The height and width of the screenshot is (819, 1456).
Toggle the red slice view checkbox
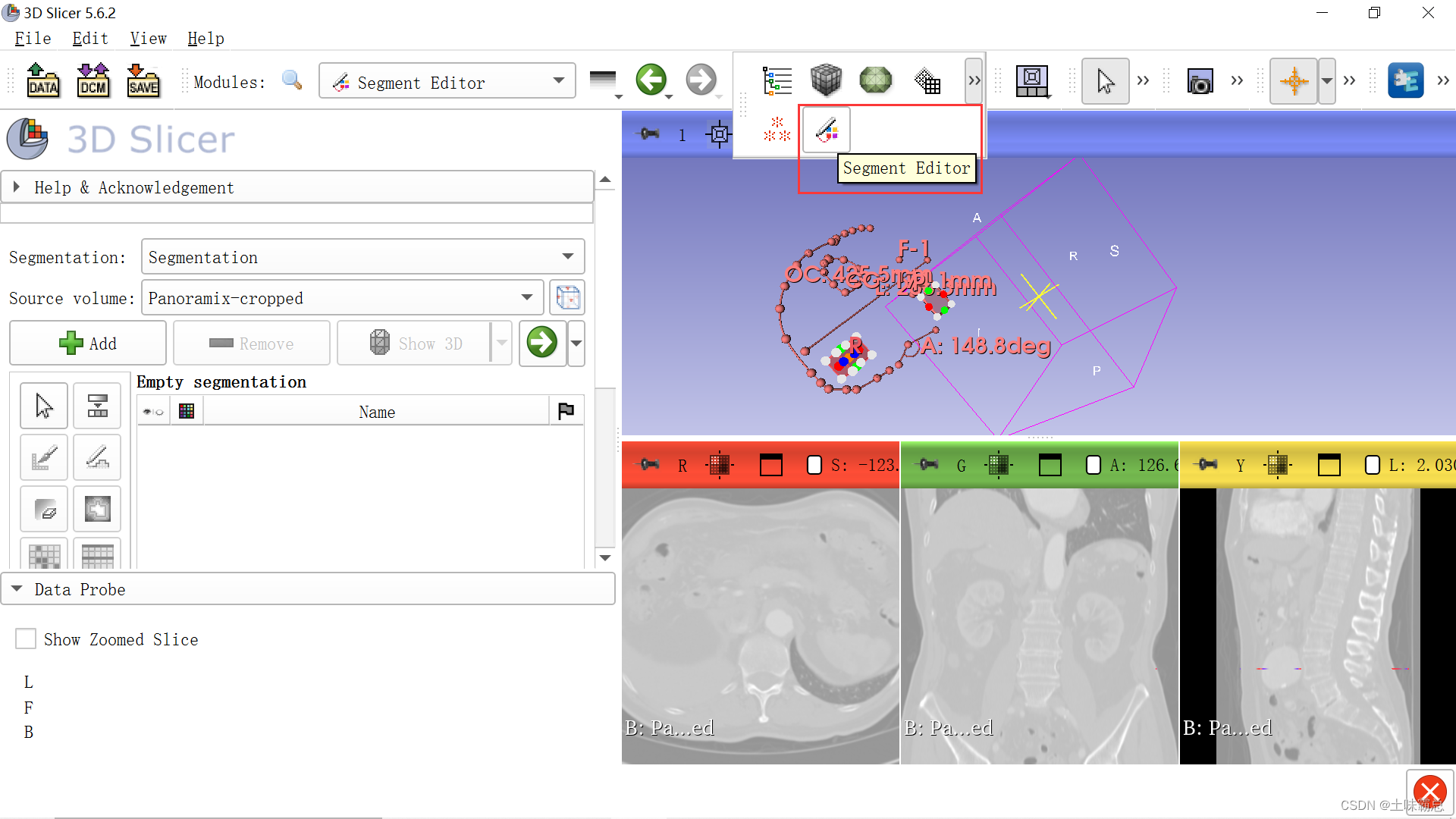[814, 465]
